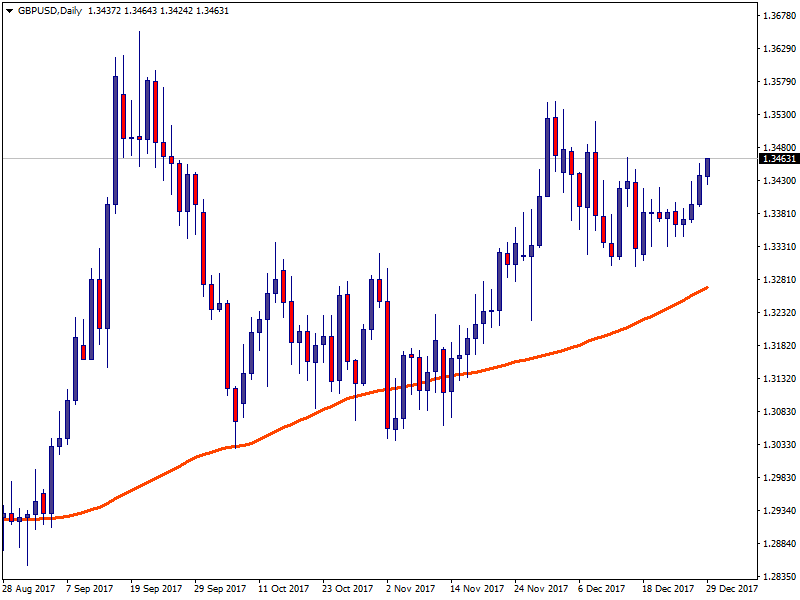This screenshot has height=600, width=800.
Task: Click the 24 Nov 2017 date label
Action: (539, 589)
